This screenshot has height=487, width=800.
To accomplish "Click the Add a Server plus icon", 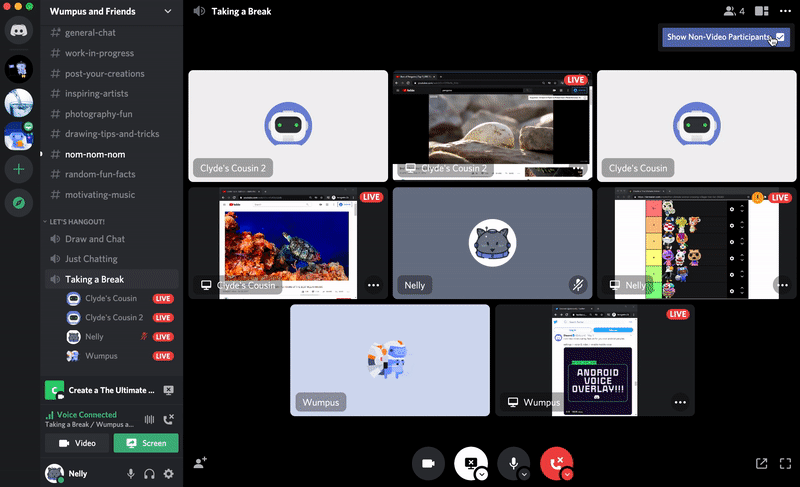I will click(19, 169).
